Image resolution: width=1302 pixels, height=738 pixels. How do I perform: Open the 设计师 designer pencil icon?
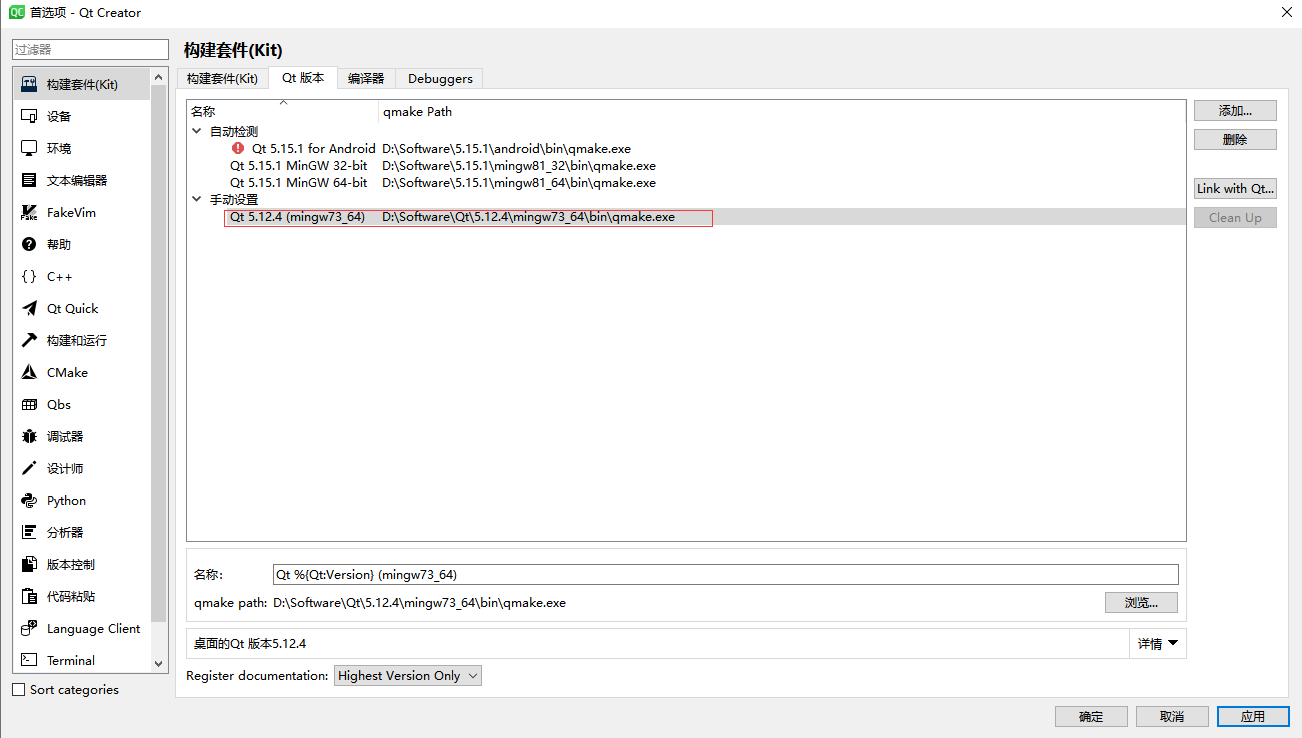(29, 469)
